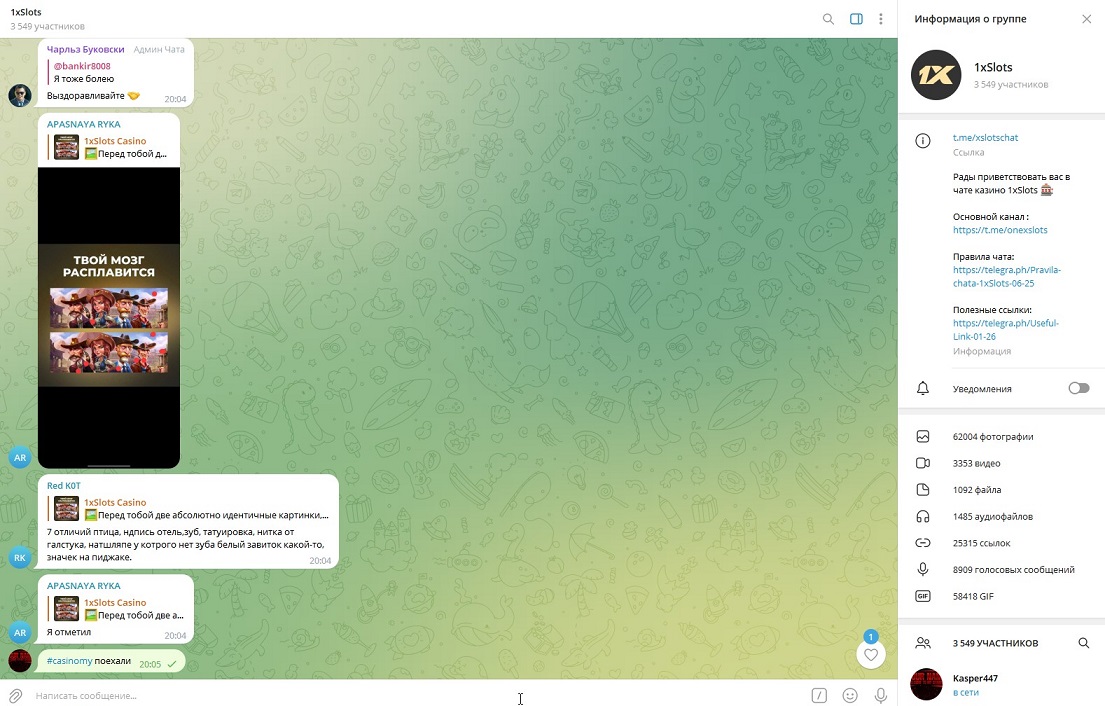Open the three-dot chat menu

point(880,19)
